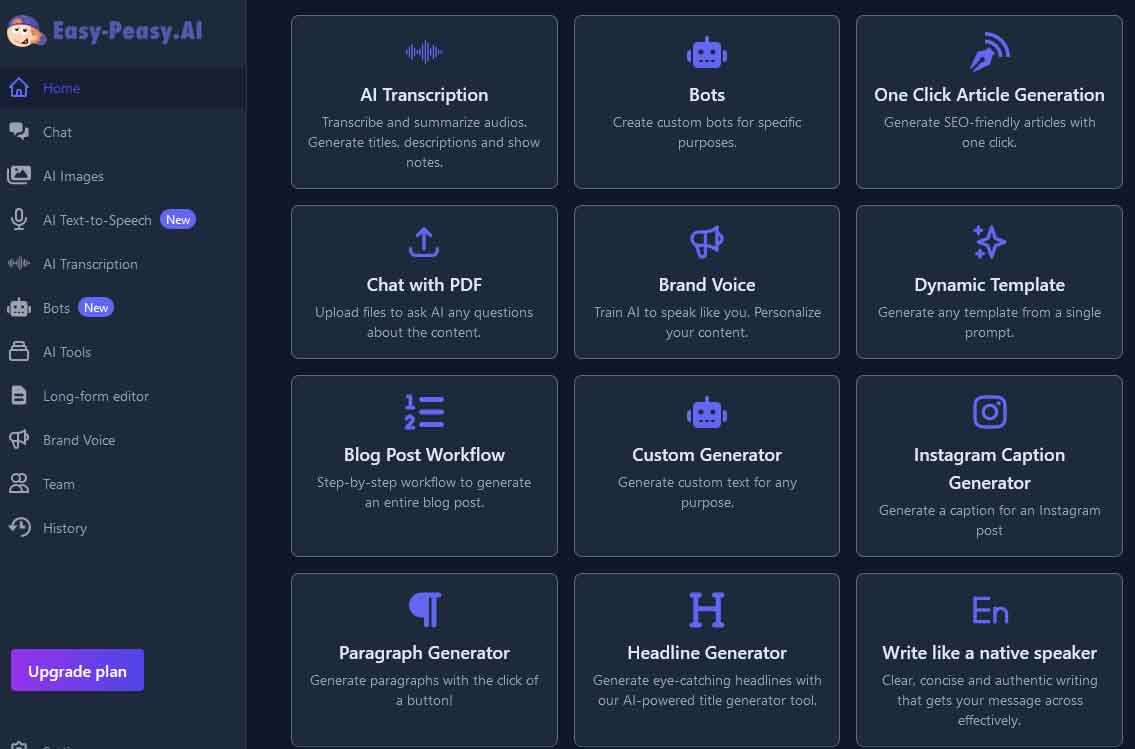Open the Team page in sidebar
Viewport: 1135px width, 749px height.
pyautogui.click(x=59, y=484)
